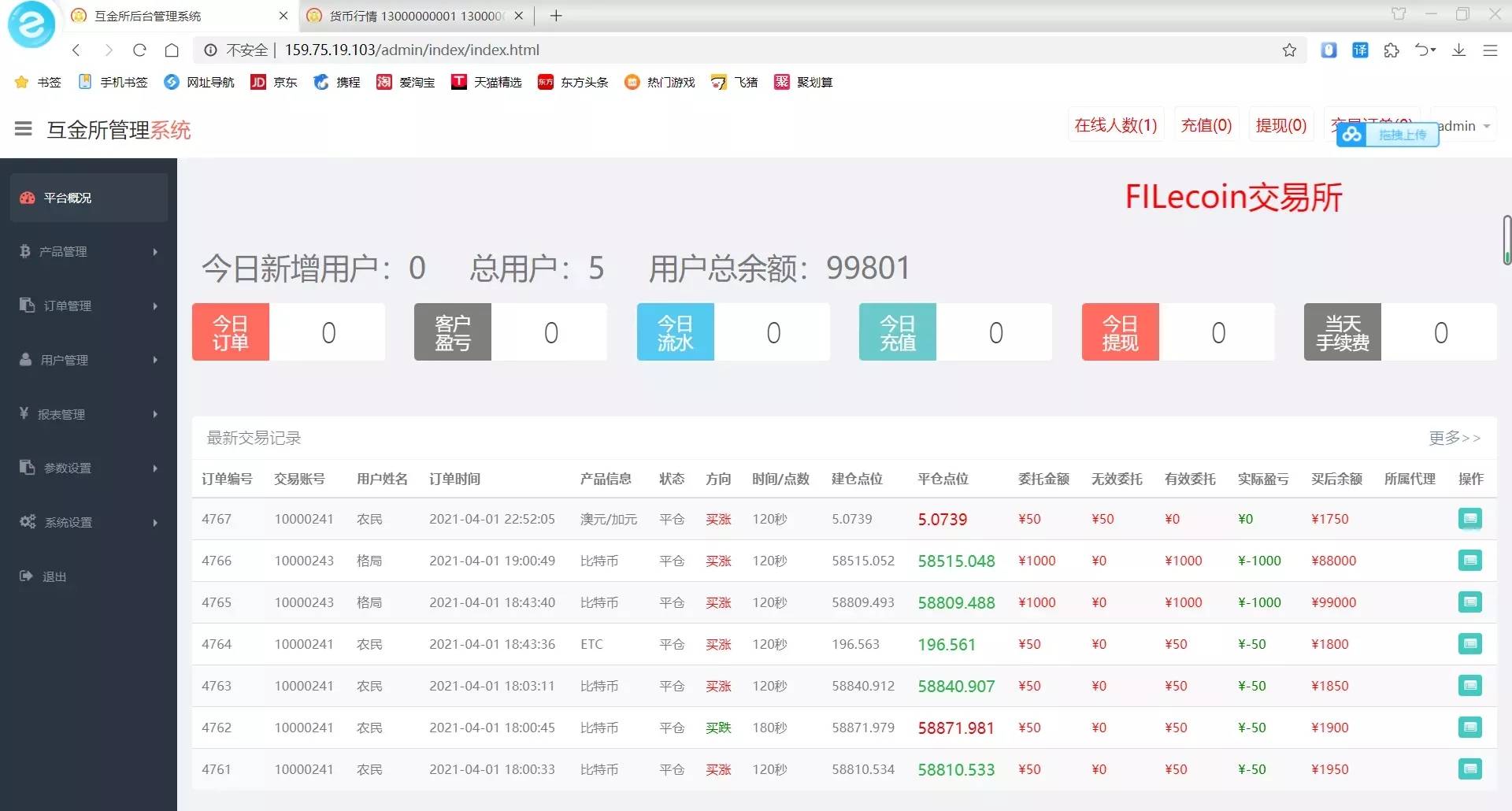Click the 产品管理 bitcoin icon
The width and height of the screenshot is (1512, 811).
click(x=26, y=251)
